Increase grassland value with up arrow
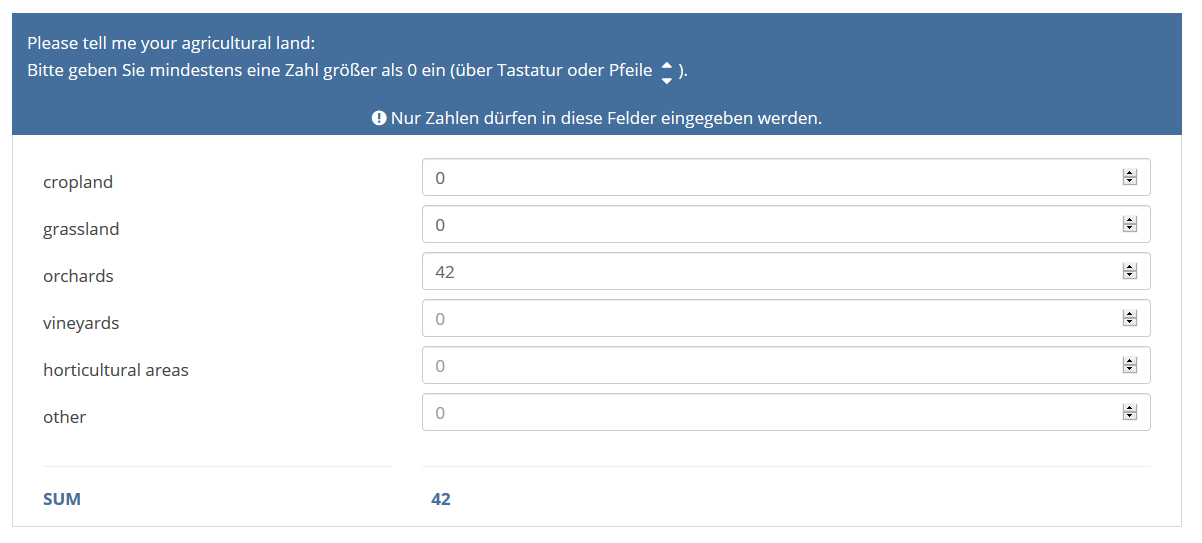The image size is (1202, 543). click(1130, 221)
